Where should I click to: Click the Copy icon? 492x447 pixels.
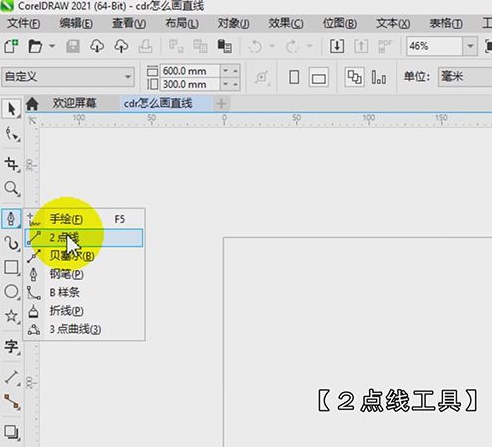click(x=200, y=46)
